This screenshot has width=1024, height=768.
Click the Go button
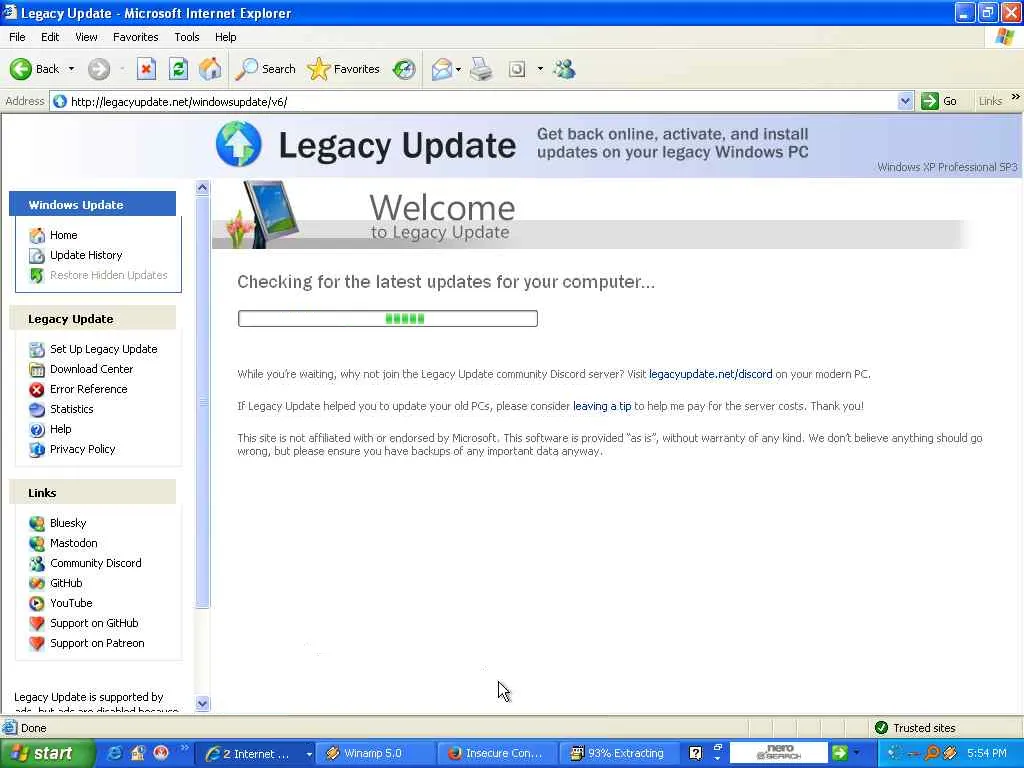click(x=939, y=101)
